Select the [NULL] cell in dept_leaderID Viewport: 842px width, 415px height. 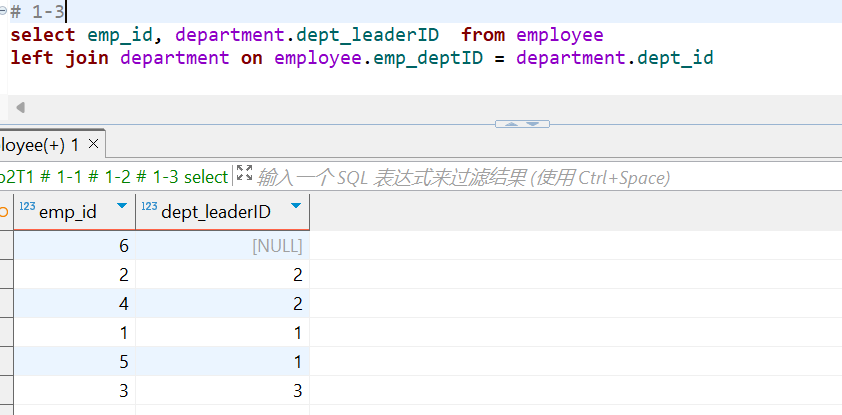coord(222,245)
